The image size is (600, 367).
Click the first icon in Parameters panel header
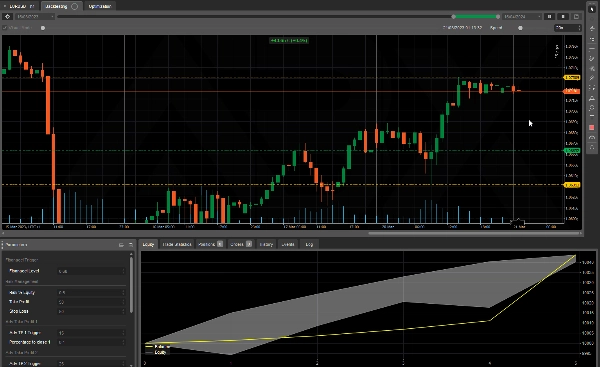click(121, 245)
